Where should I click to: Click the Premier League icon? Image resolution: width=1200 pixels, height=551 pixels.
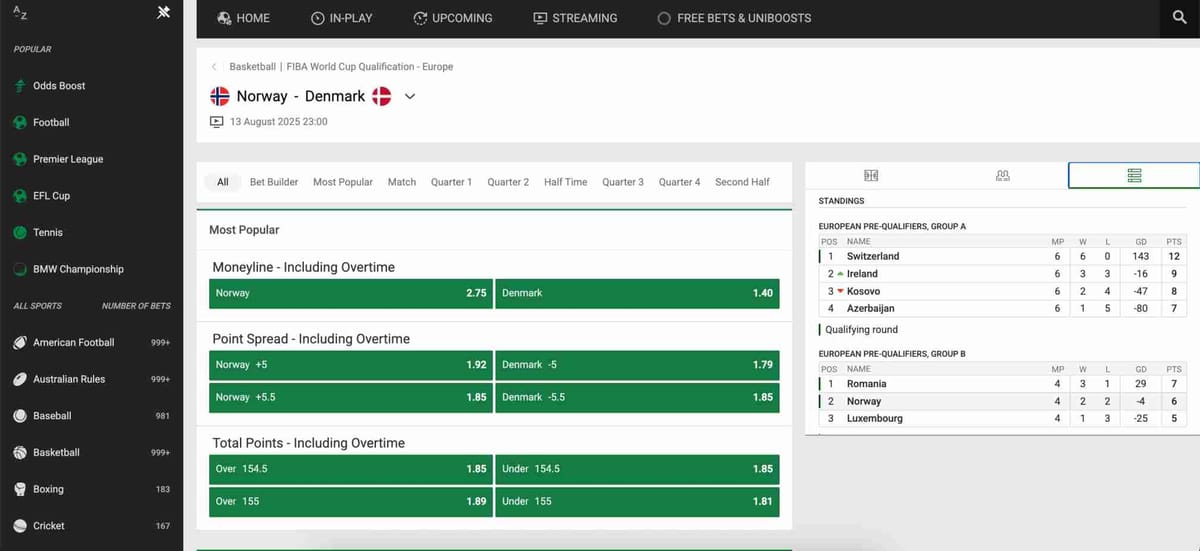point(20,159)
